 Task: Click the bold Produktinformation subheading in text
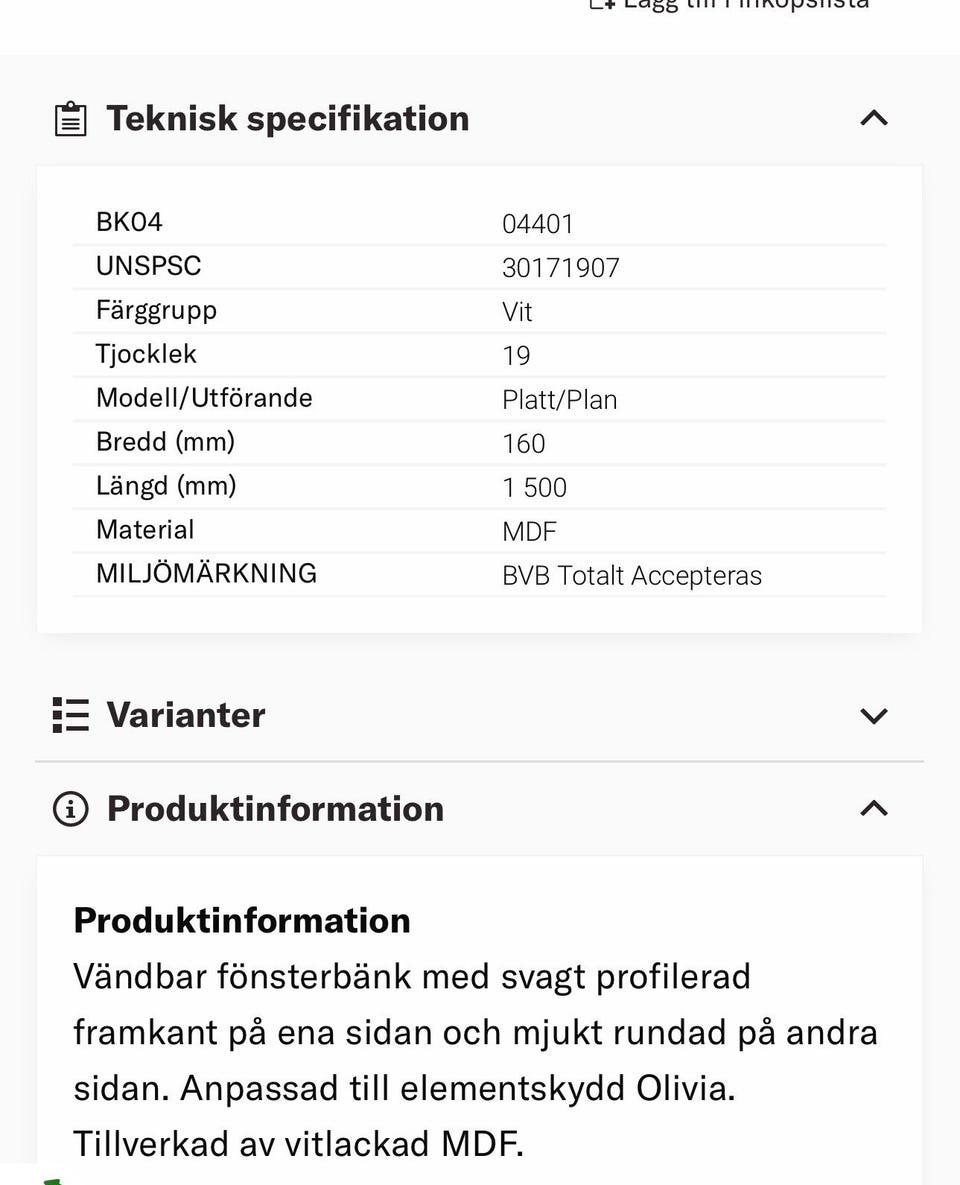point(242,920)
